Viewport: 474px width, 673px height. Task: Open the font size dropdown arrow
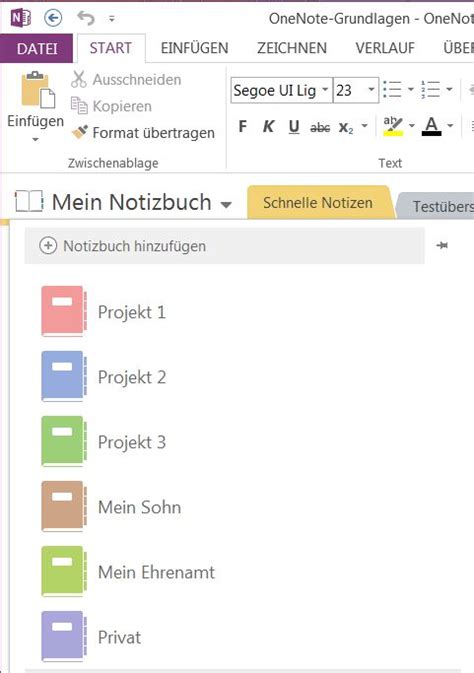(372, 90)
